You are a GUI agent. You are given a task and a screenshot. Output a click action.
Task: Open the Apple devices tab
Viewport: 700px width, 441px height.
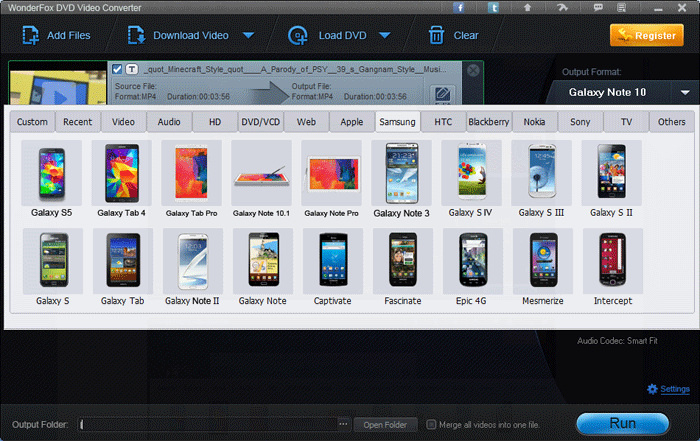[x=352, y=122]
